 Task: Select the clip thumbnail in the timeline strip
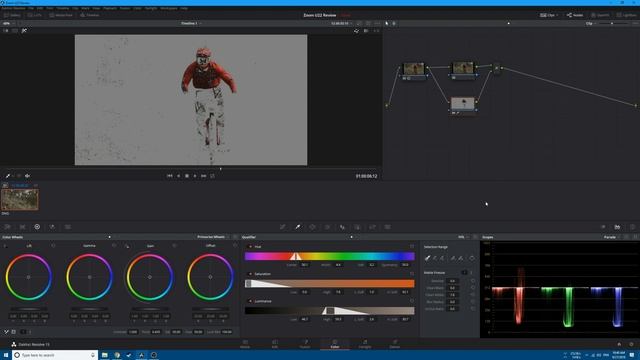(20, 200)
